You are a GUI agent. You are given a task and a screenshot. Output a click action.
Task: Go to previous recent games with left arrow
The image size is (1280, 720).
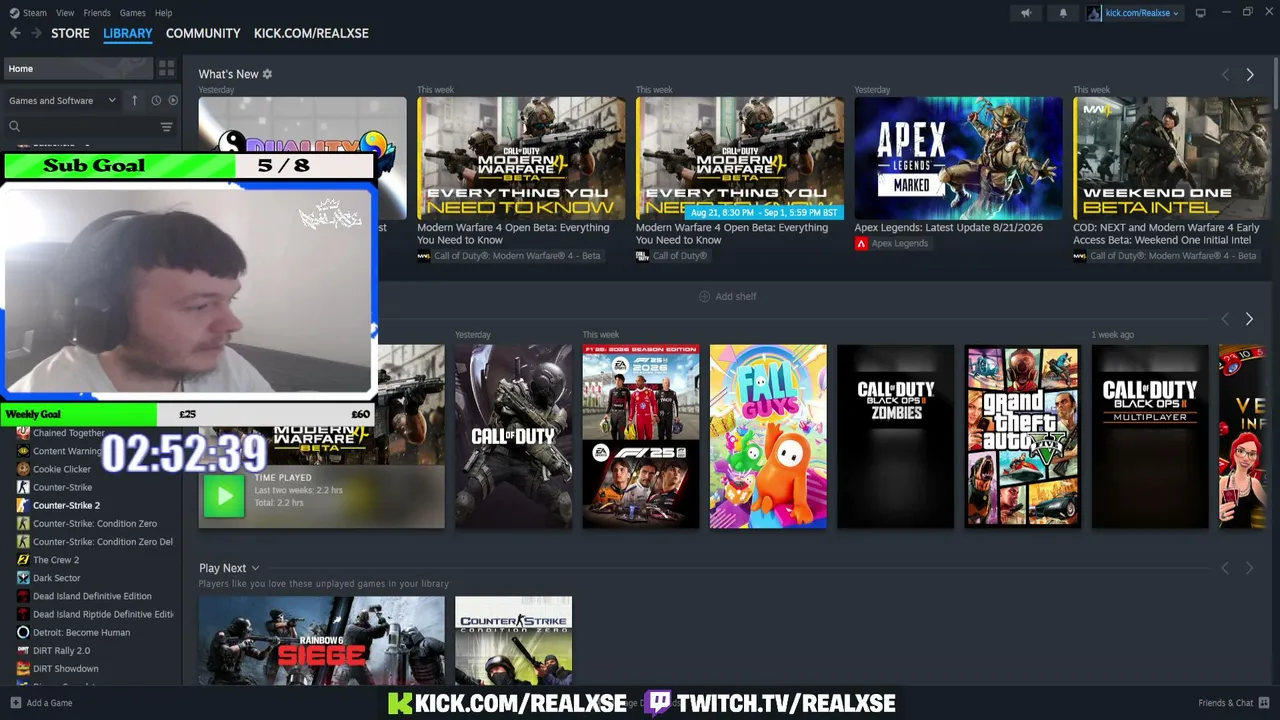1225,319
